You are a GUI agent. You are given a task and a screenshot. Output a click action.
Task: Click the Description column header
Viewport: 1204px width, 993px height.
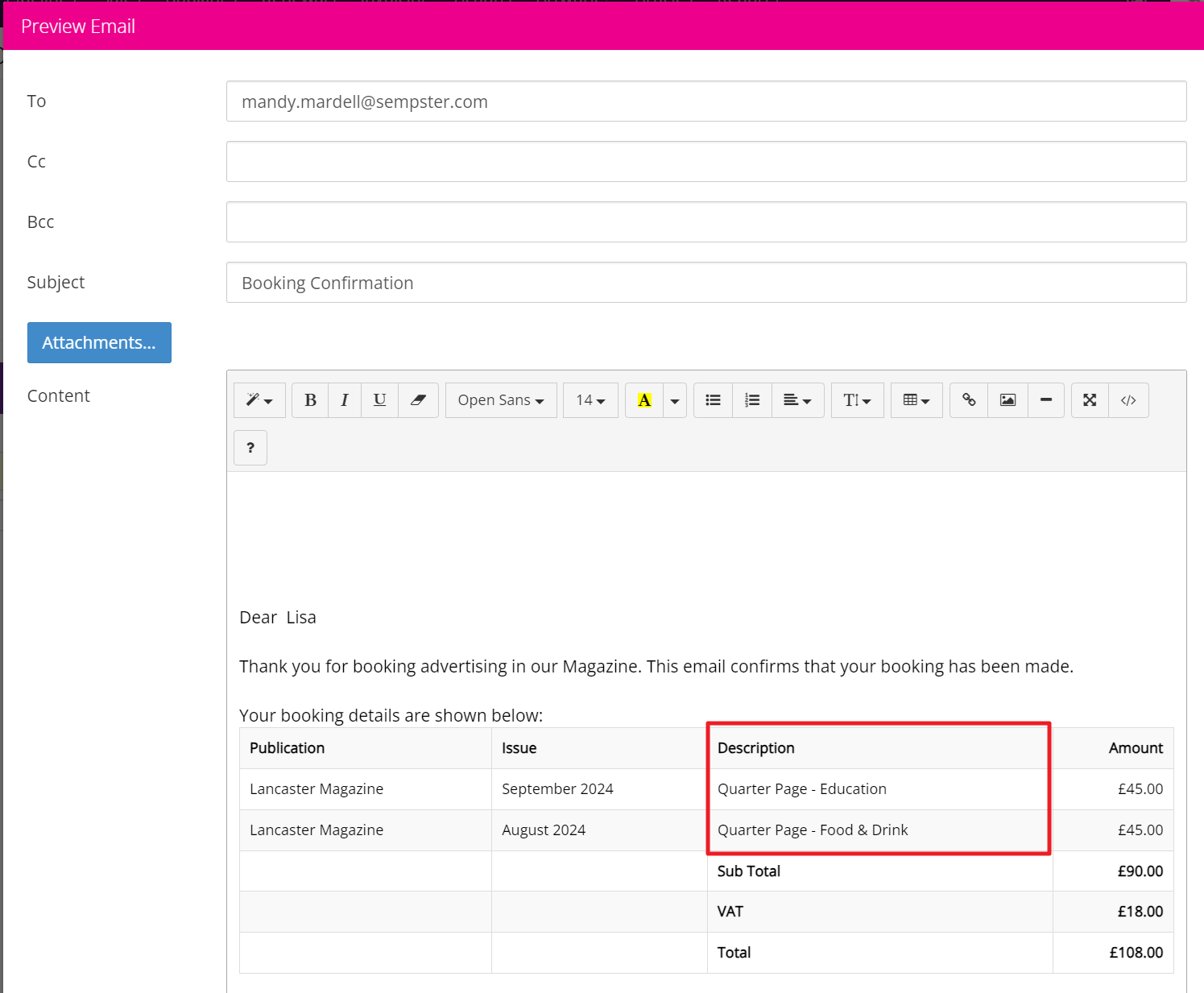[880, 748]
